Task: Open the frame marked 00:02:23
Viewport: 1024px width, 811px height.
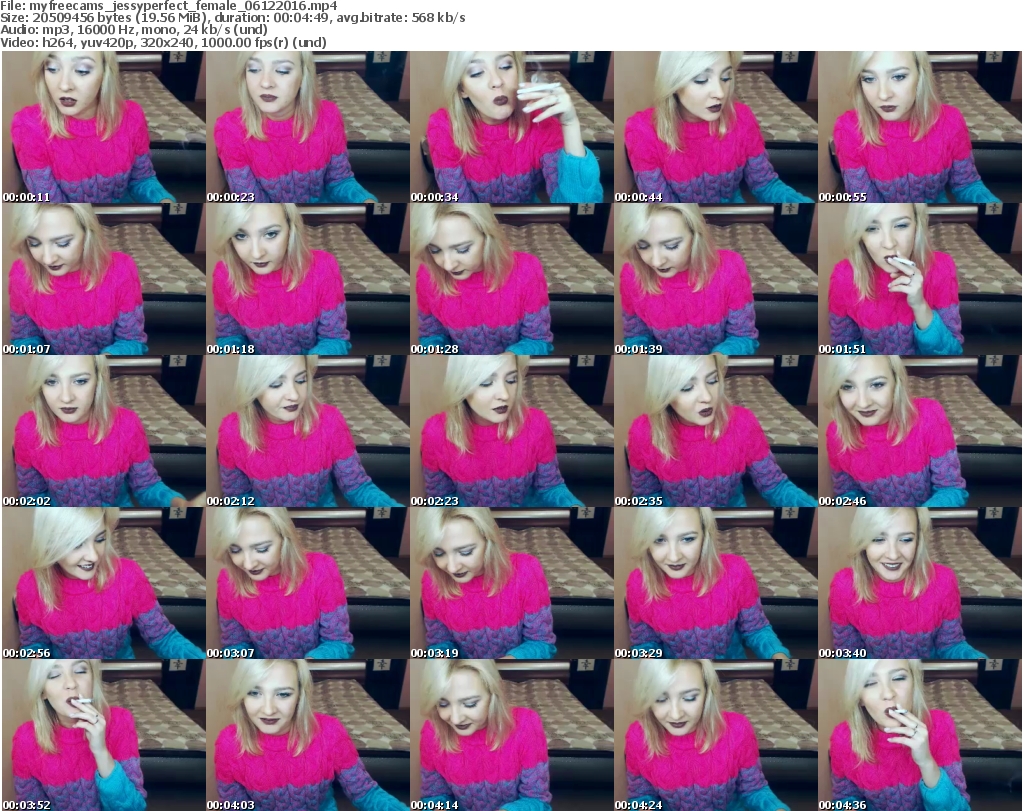Action: tap(511, 431)
